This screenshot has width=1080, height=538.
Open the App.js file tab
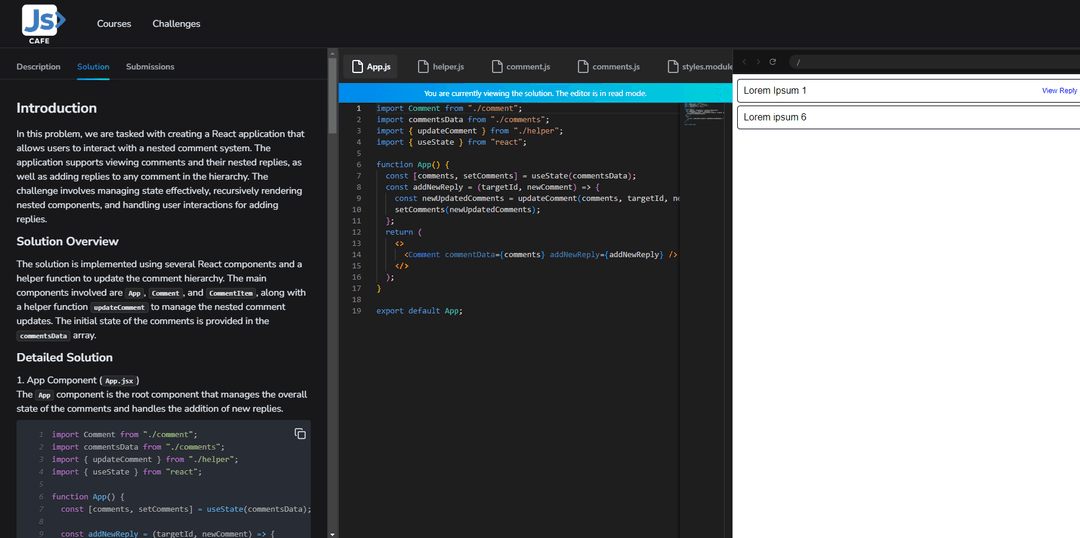[x=371, y=67]
